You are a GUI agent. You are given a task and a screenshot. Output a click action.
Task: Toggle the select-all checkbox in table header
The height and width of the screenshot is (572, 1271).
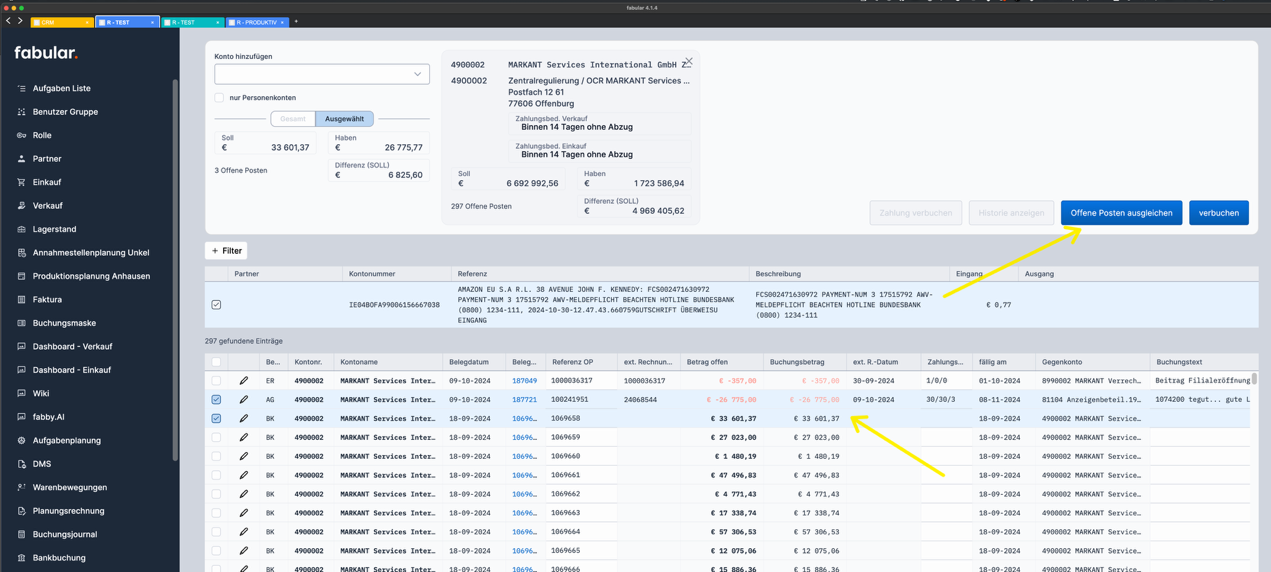[216, 362]
